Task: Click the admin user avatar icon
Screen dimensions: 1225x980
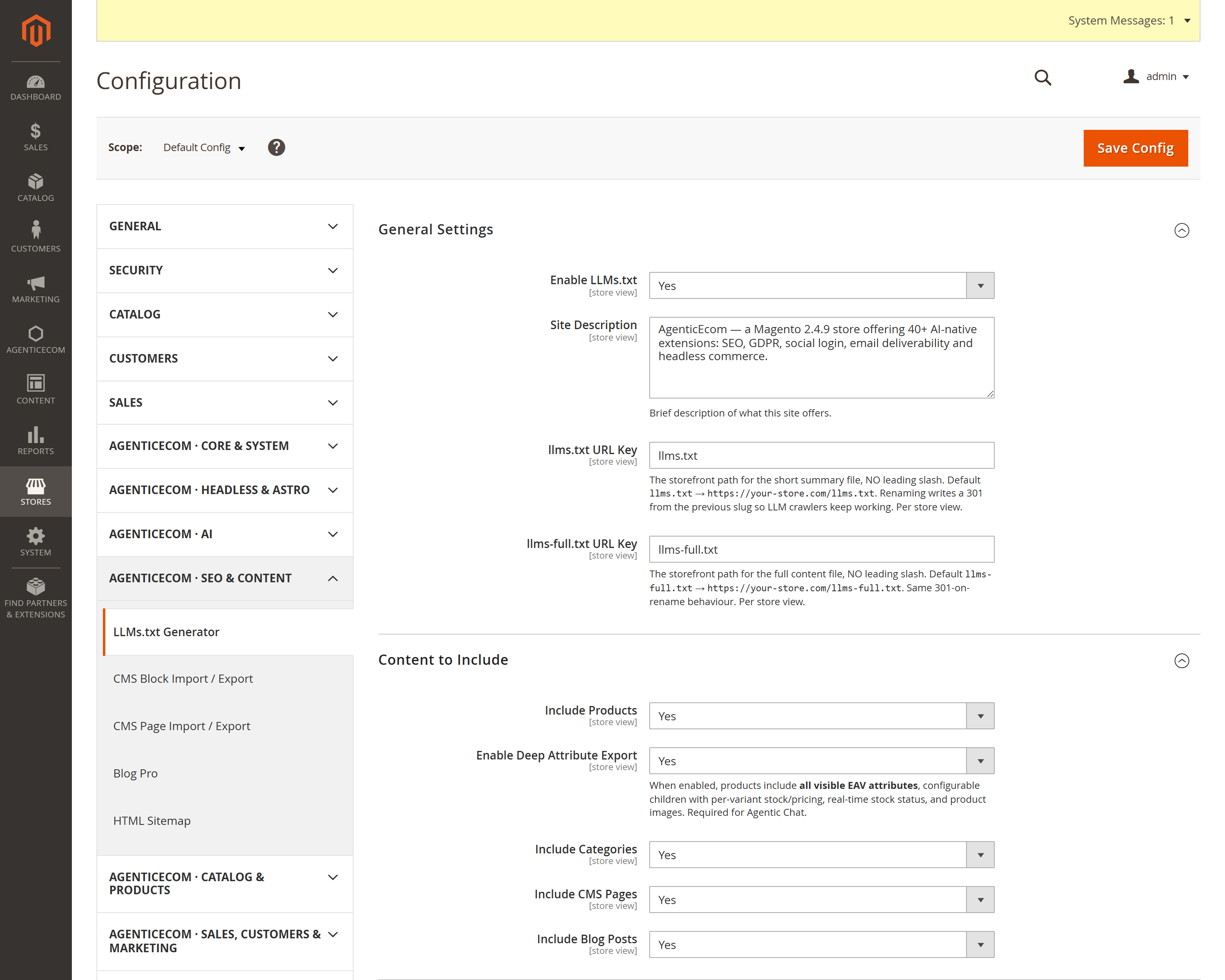Action: tap(1131, 76)
